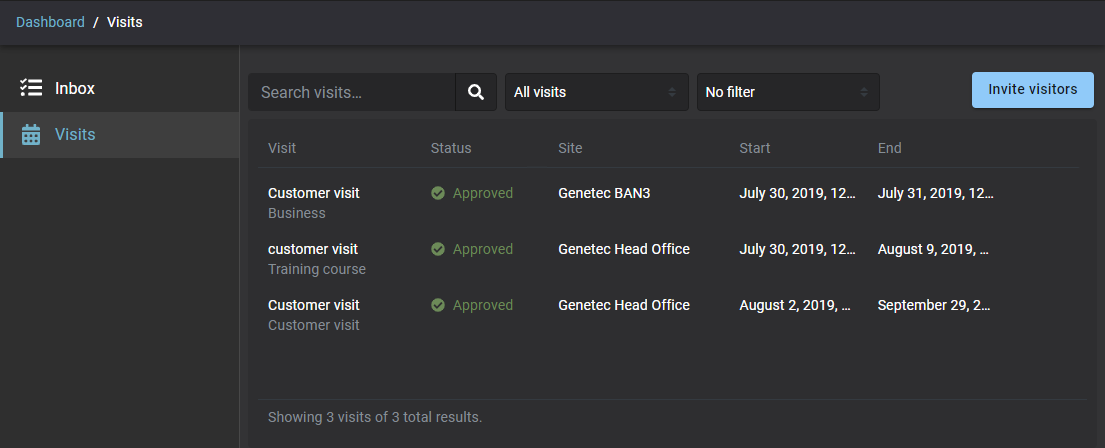This screenshot has height=448, width=1105.
Task: Open the All visits dropdown
Action: [596, 92]
